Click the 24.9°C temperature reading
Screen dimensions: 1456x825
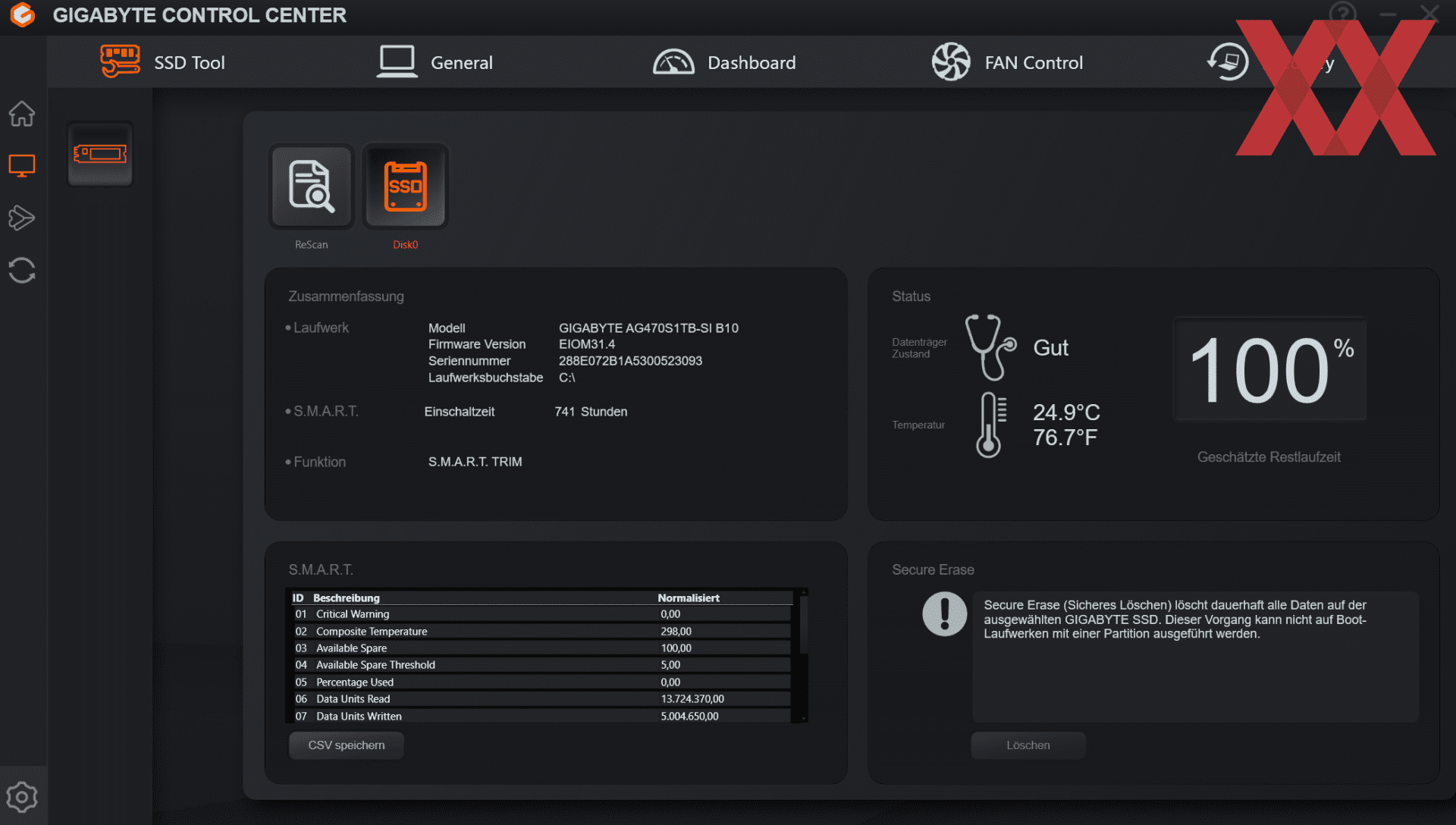point(1066,412)
